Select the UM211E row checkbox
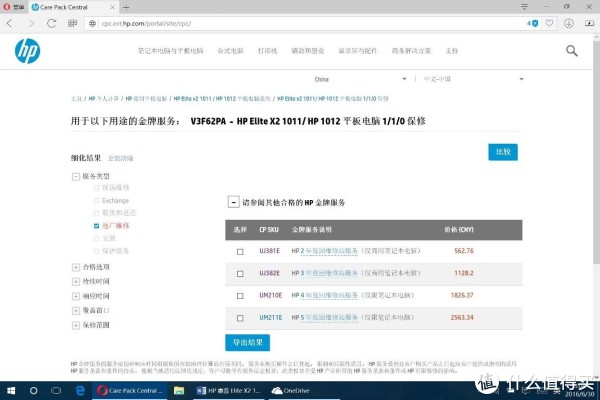Viewport: 600px width, 400px height. (240, 318)
